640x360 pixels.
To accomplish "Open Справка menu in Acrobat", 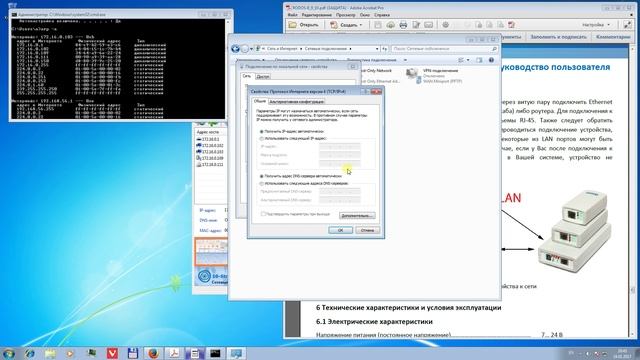I will (x=382, y=15).
